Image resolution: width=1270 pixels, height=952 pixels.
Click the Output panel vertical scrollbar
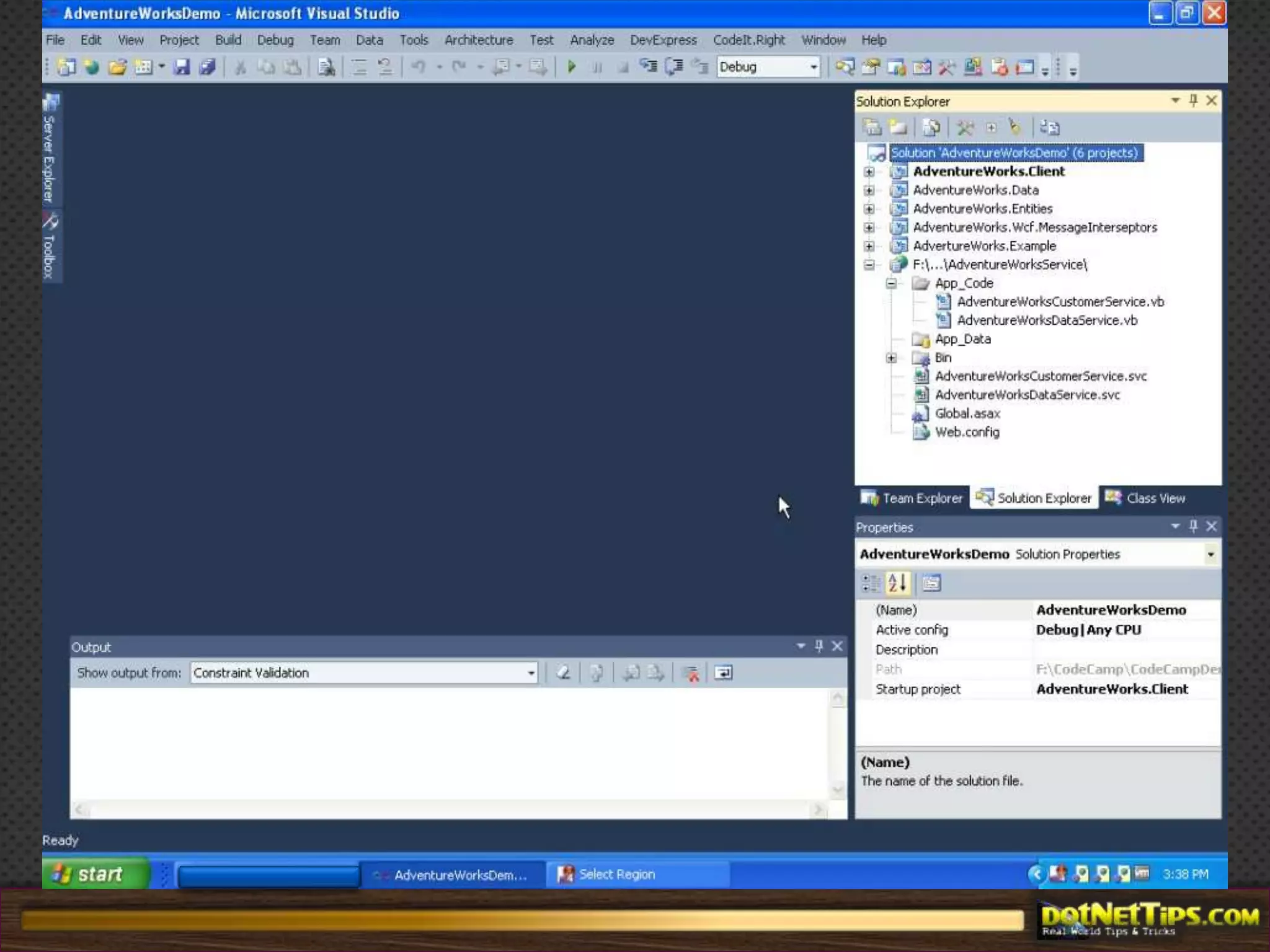837,744
